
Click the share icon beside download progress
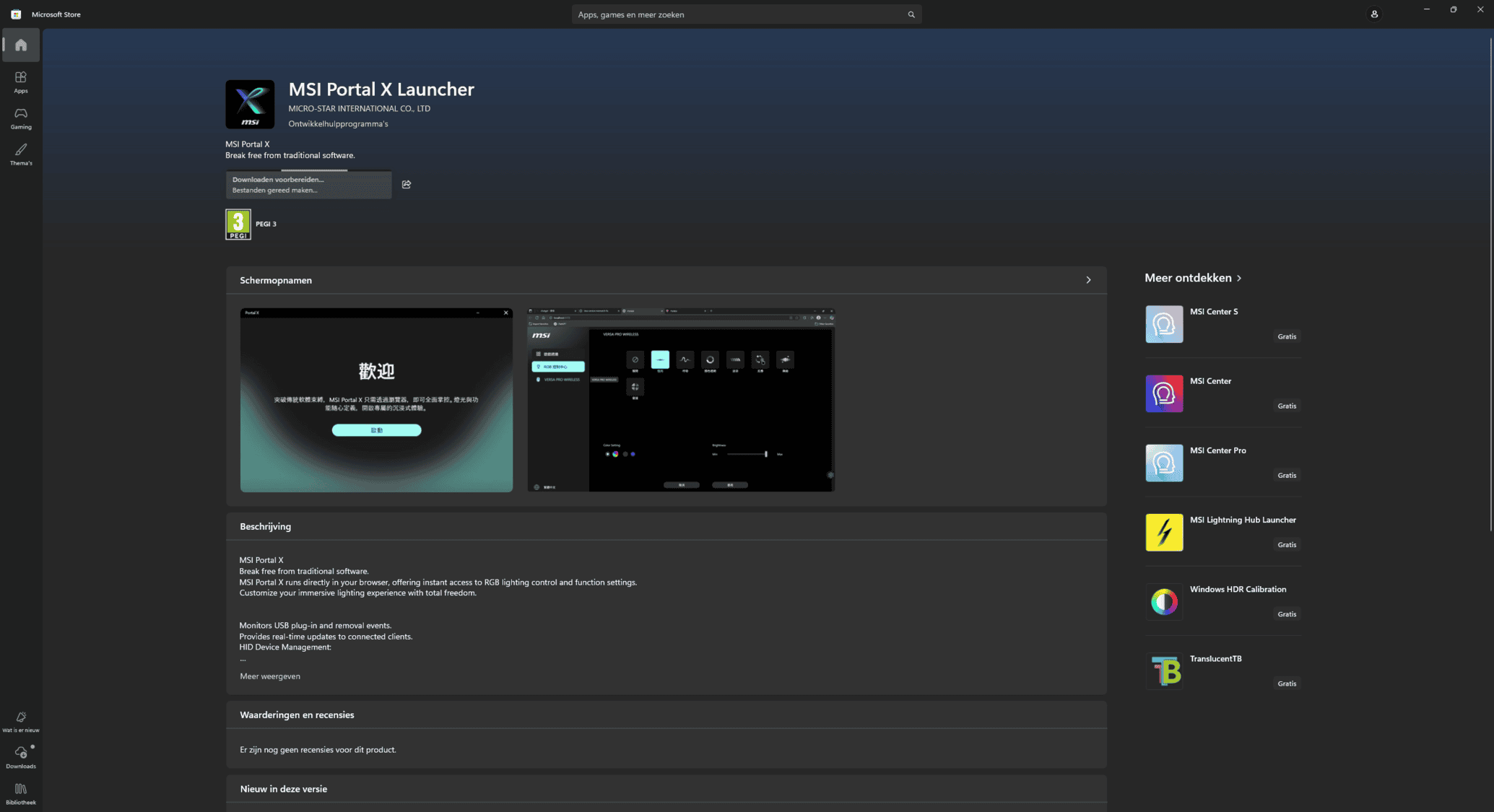(407, 185)
